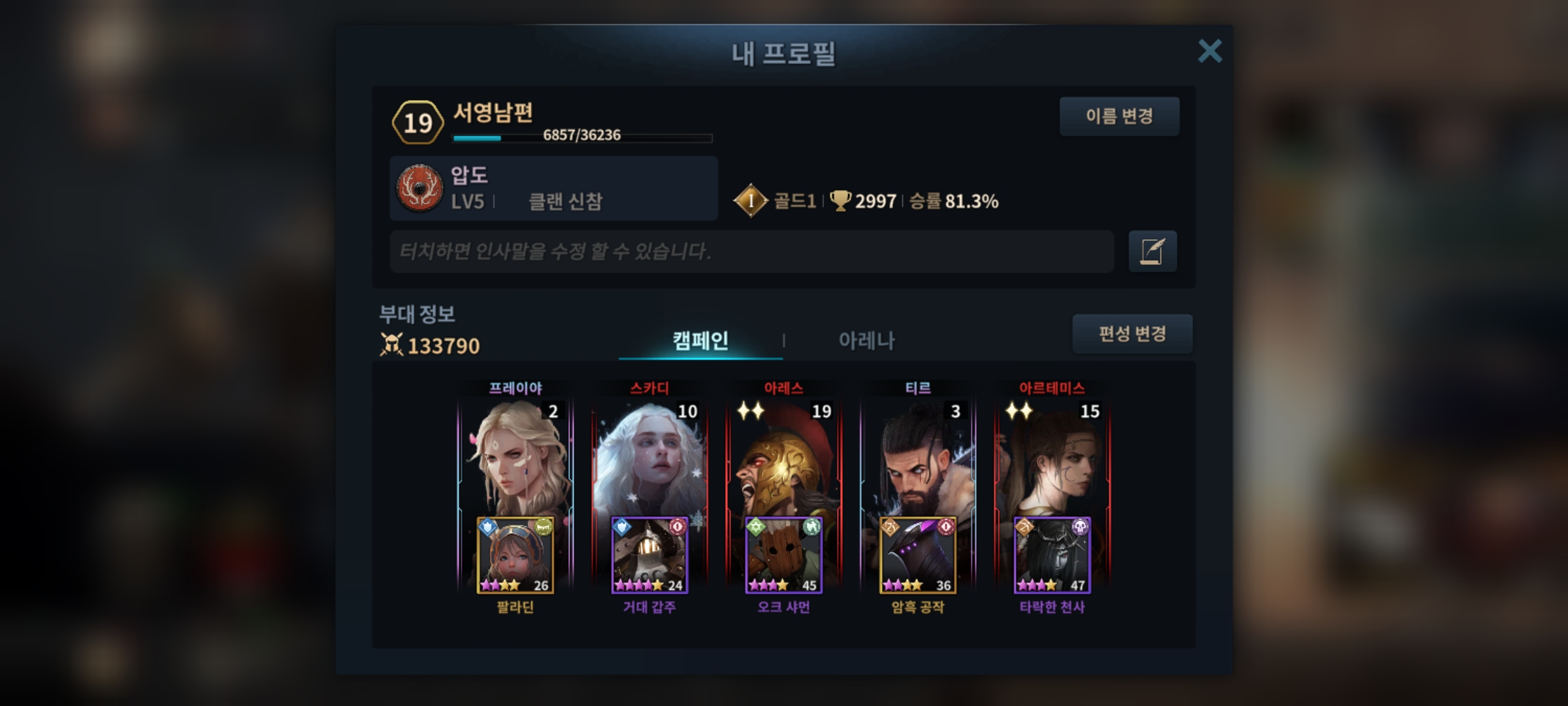
Task: Click the gold tier rank badge icon
Action: pos(751,201)
